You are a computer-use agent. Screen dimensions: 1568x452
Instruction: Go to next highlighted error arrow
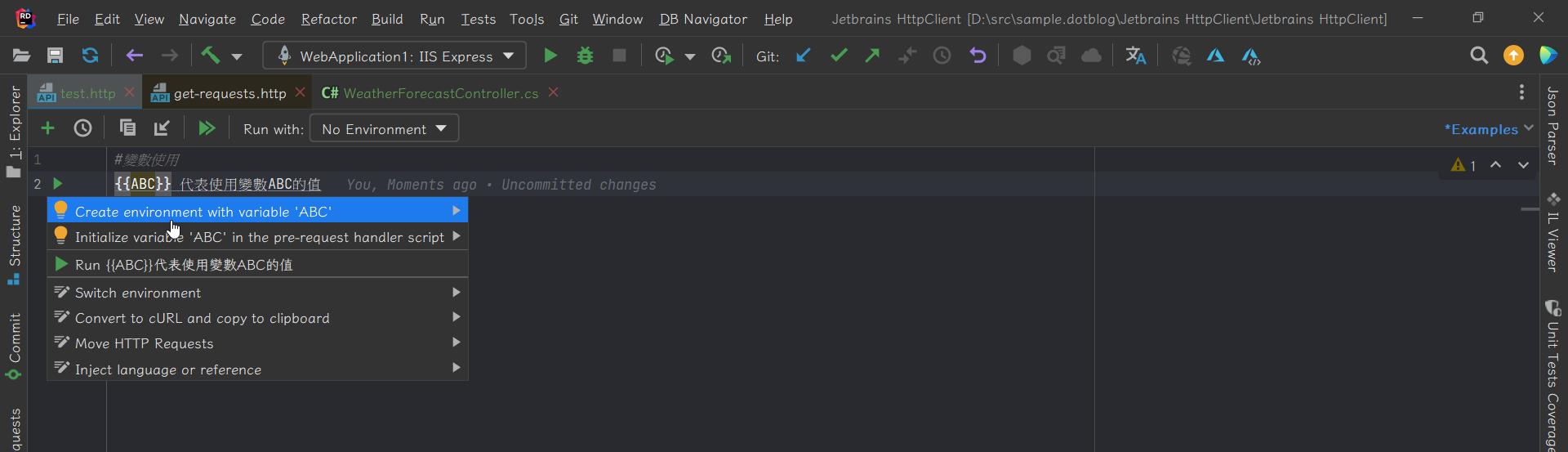[x=1523, y=165]
